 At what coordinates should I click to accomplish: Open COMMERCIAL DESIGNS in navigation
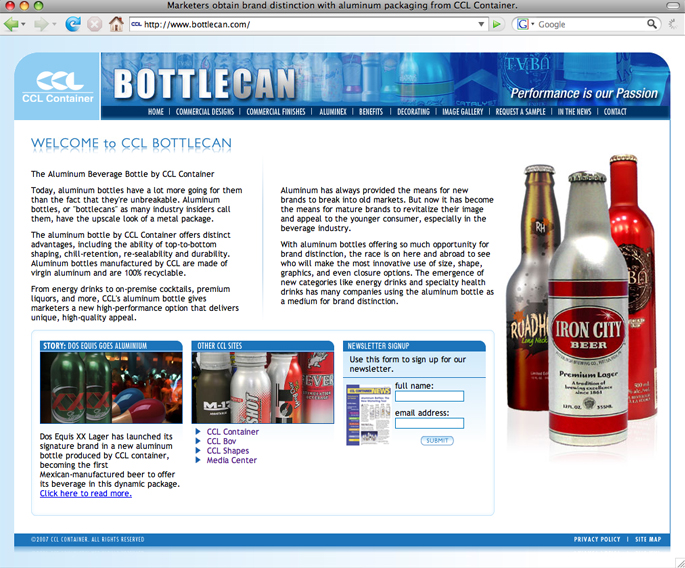coord(204,112)
